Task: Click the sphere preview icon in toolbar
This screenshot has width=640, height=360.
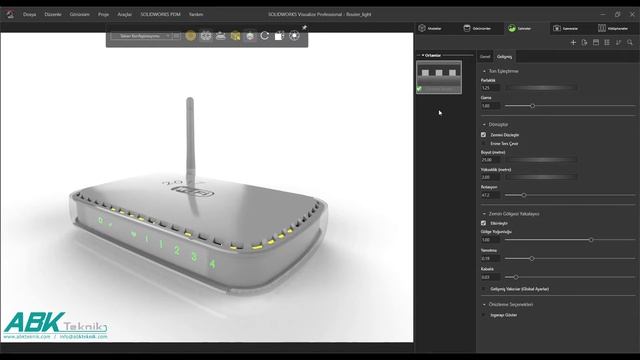Action: click(250, 36)
